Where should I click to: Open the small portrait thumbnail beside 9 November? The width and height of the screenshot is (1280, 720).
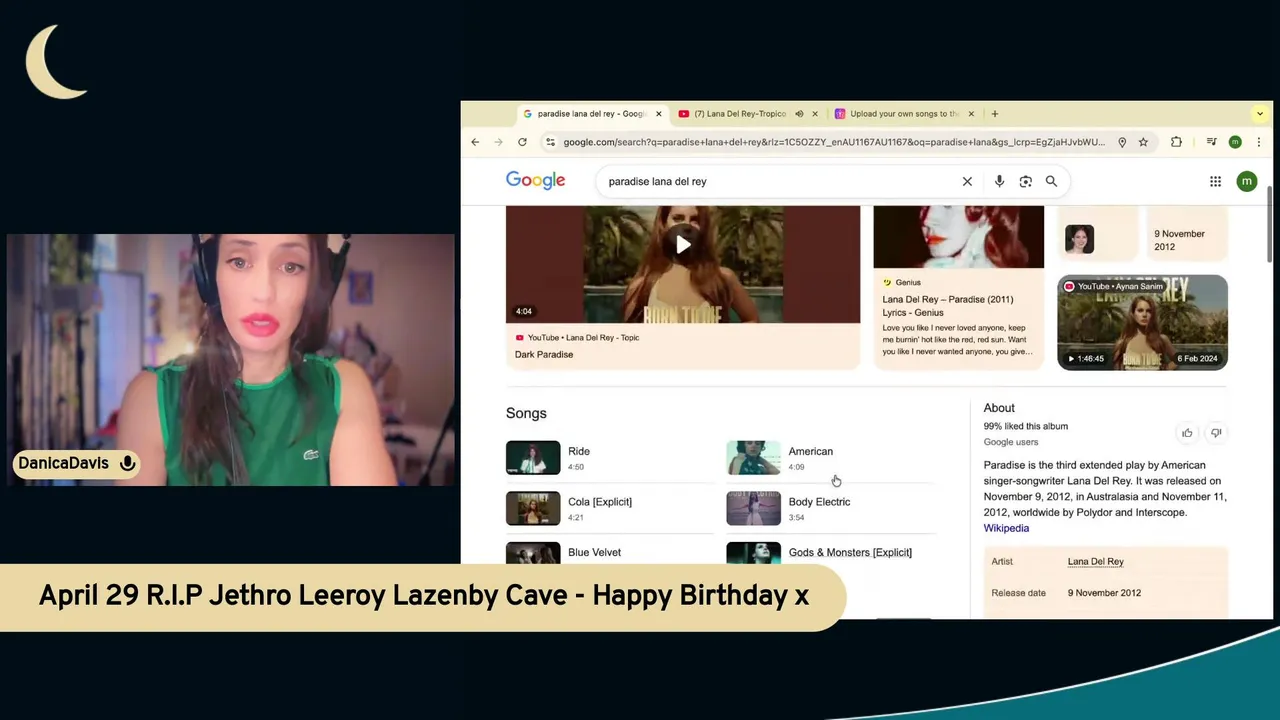(x=1079, y=239)
